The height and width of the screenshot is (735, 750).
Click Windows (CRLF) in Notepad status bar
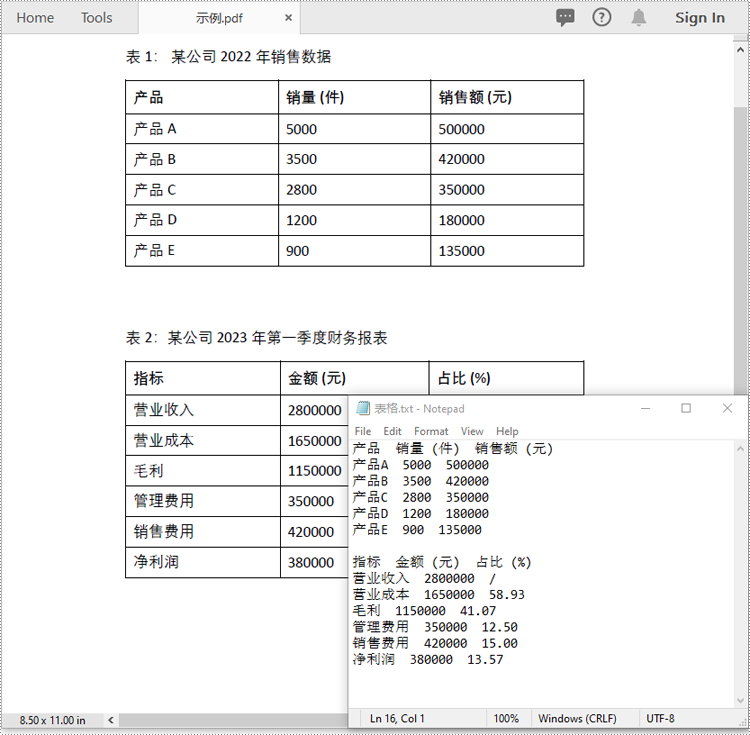pos(577,719)
